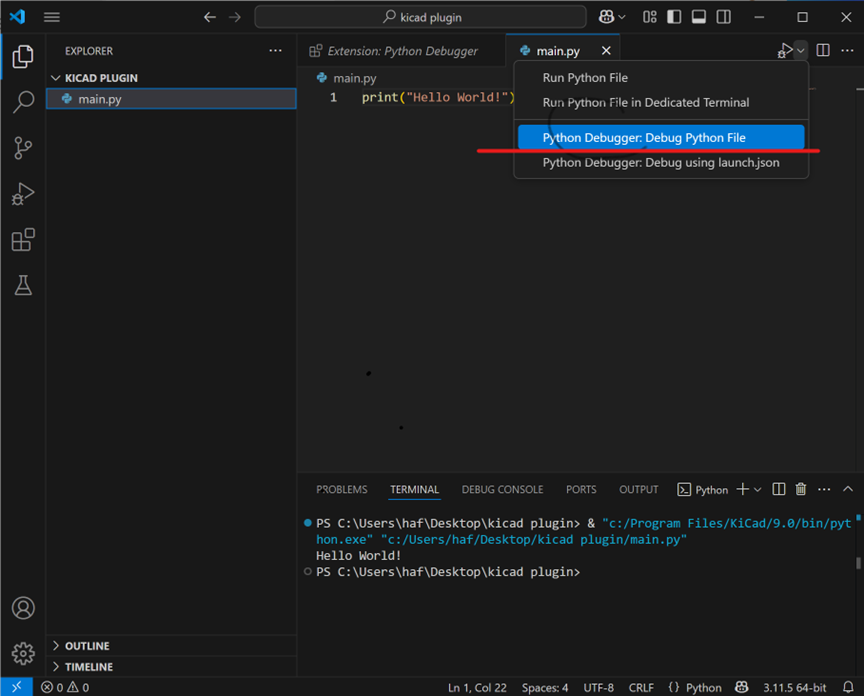Click the print("Hello World!") code line
This screenshot has height=696, width=864.
(x=439, y=98)
